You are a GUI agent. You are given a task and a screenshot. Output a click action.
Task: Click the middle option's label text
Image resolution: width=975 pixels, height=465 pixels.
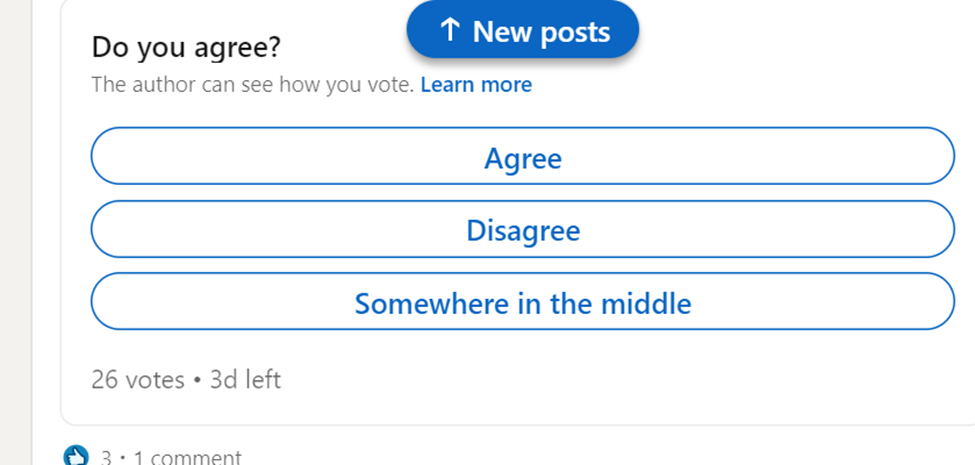point(523,303)
